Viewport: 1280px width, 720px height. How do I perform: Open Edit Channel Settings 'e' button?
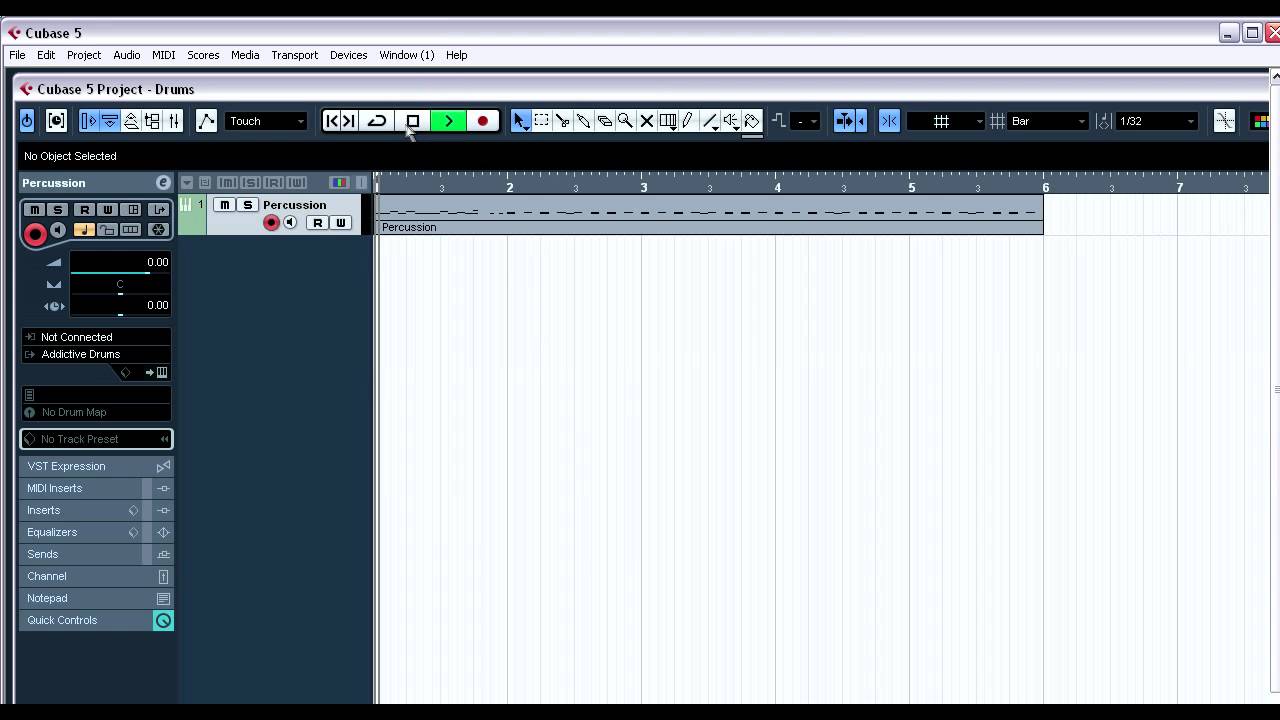click(163, 183)
